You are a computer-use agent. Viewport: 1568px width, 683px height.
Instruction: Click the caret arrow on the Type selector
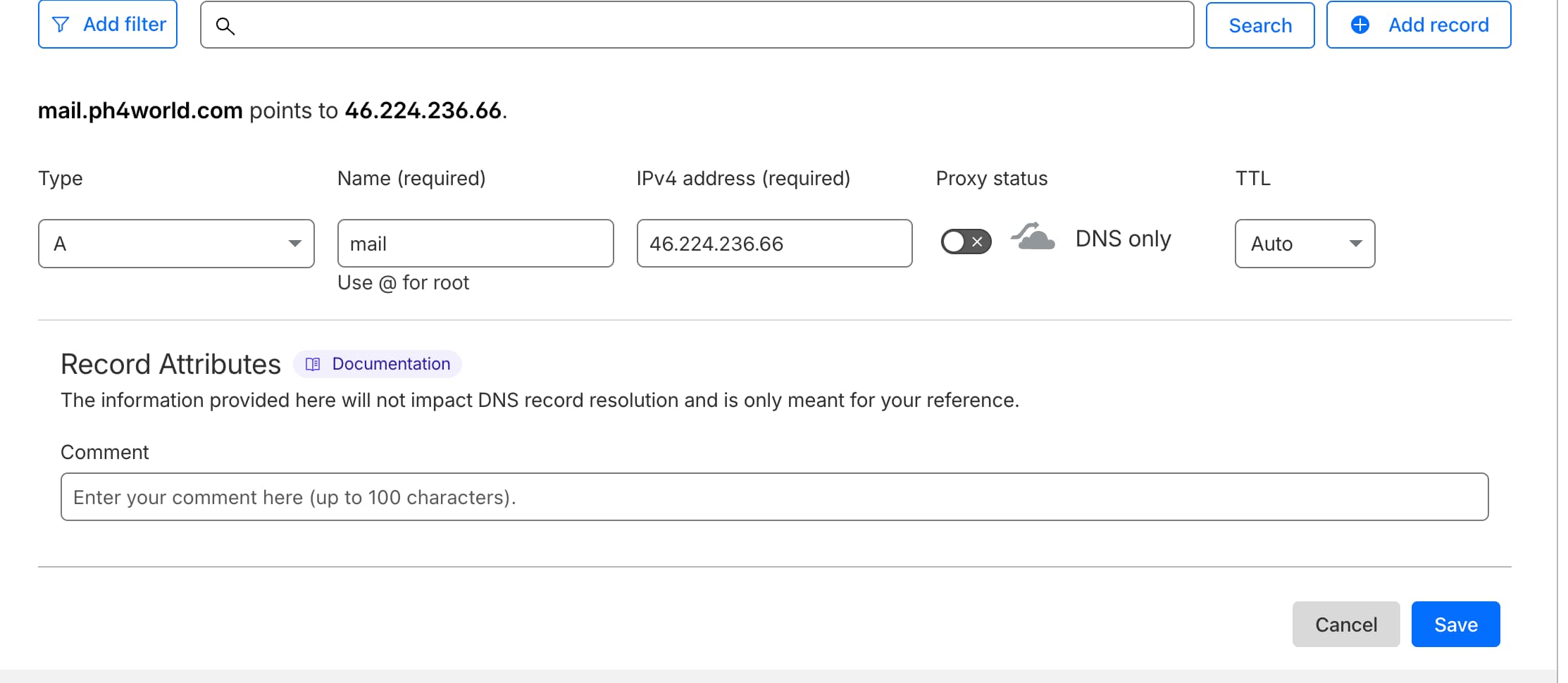296,244
